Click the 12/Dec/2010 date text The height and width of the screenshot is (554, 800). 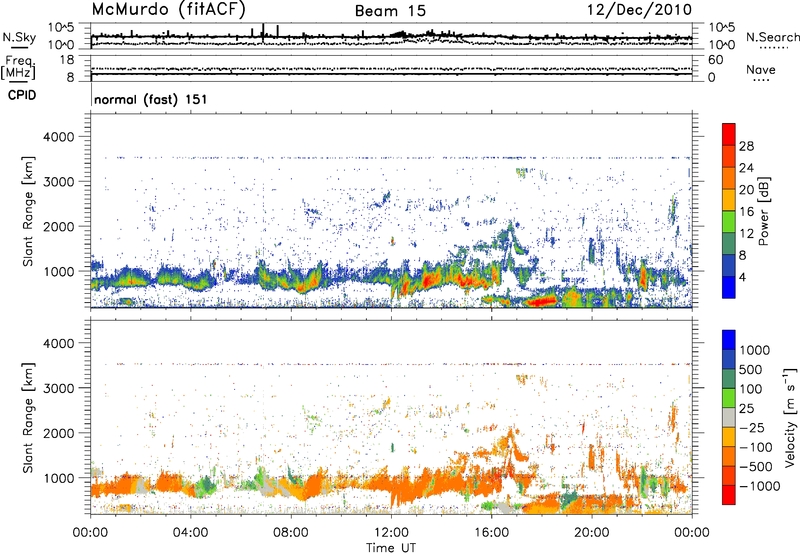click(639, 9)
